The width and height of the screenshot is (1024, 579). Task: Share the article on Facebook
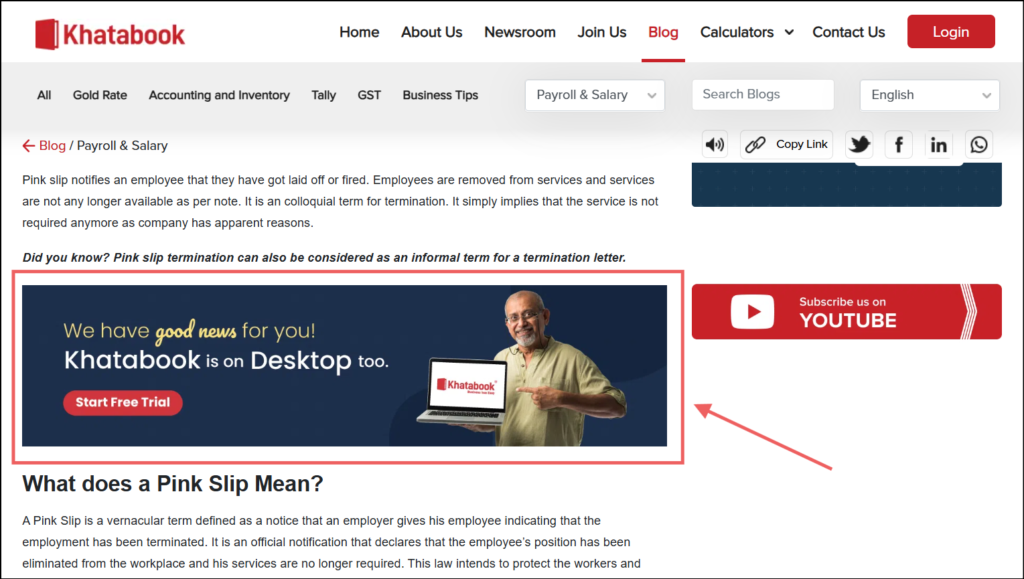[898, 144]
